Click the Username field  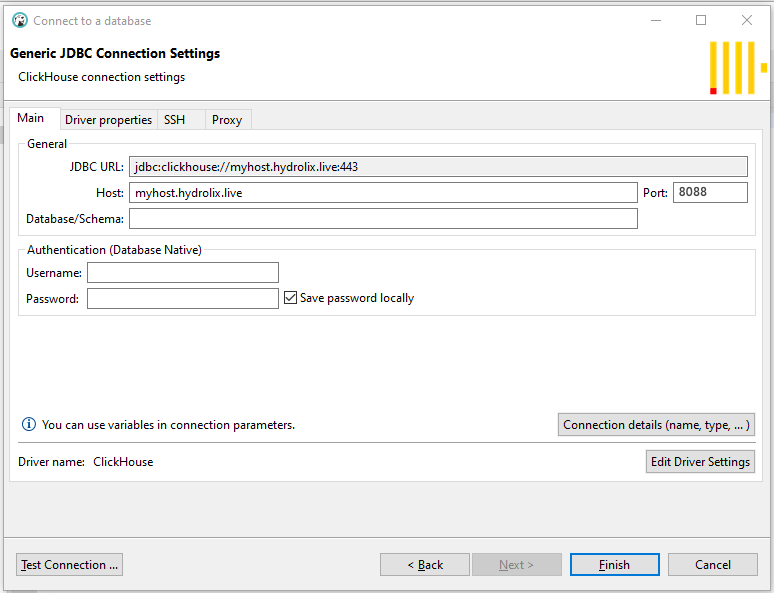pos(183,273)
